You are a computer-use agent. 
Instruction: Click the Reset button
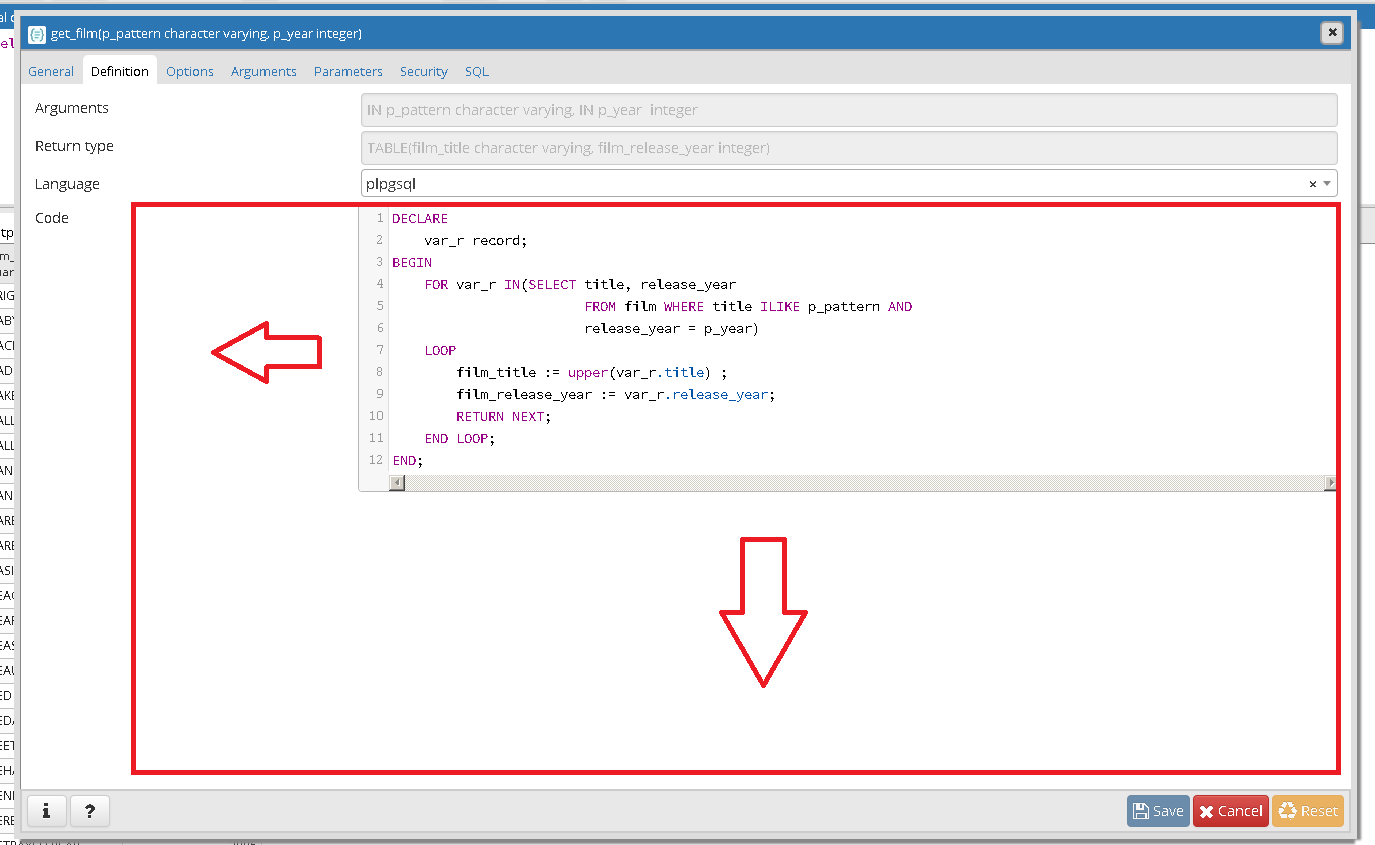[x=1308, y=811]
